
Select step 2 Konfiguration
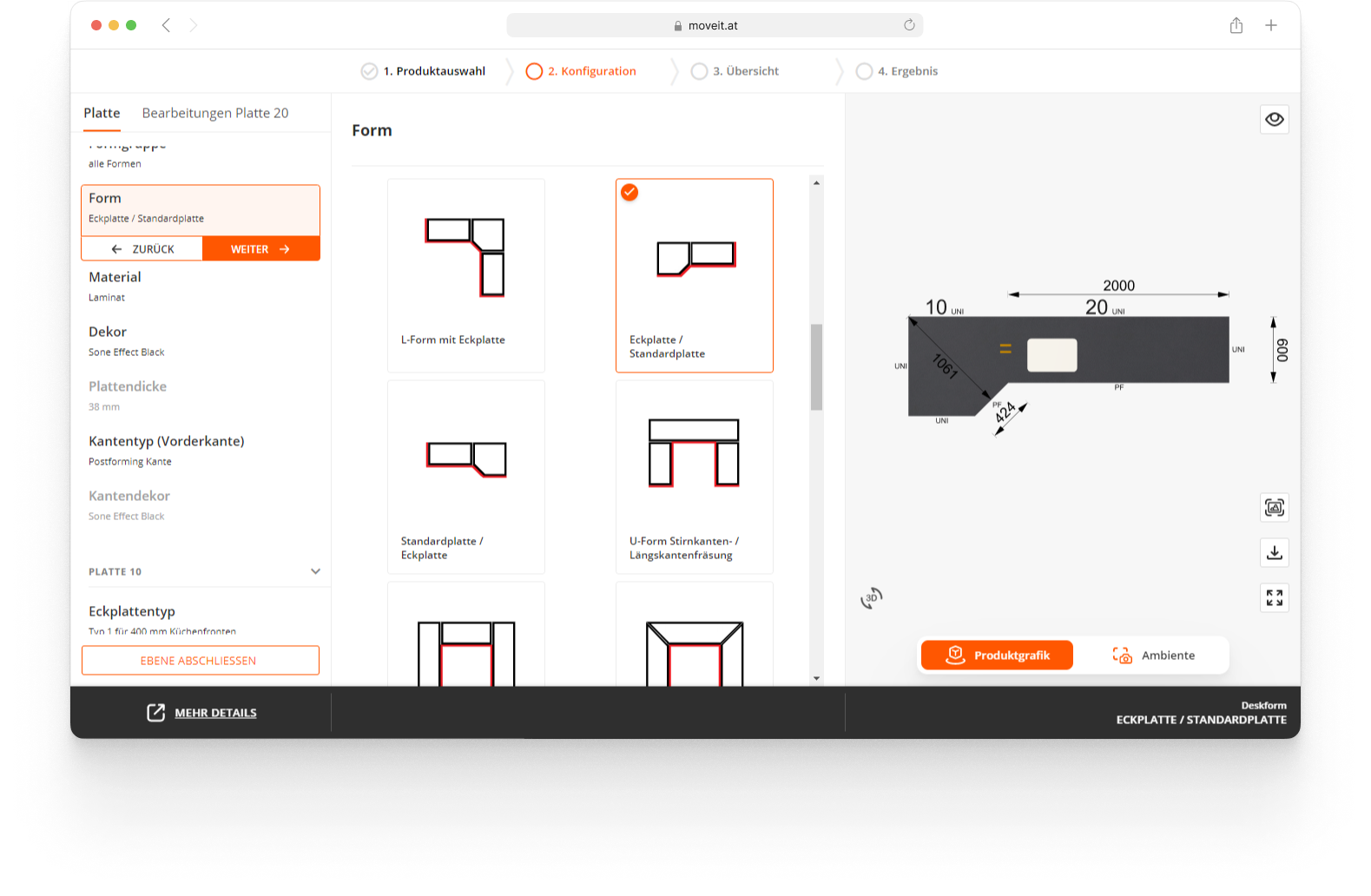pos(581,71)
